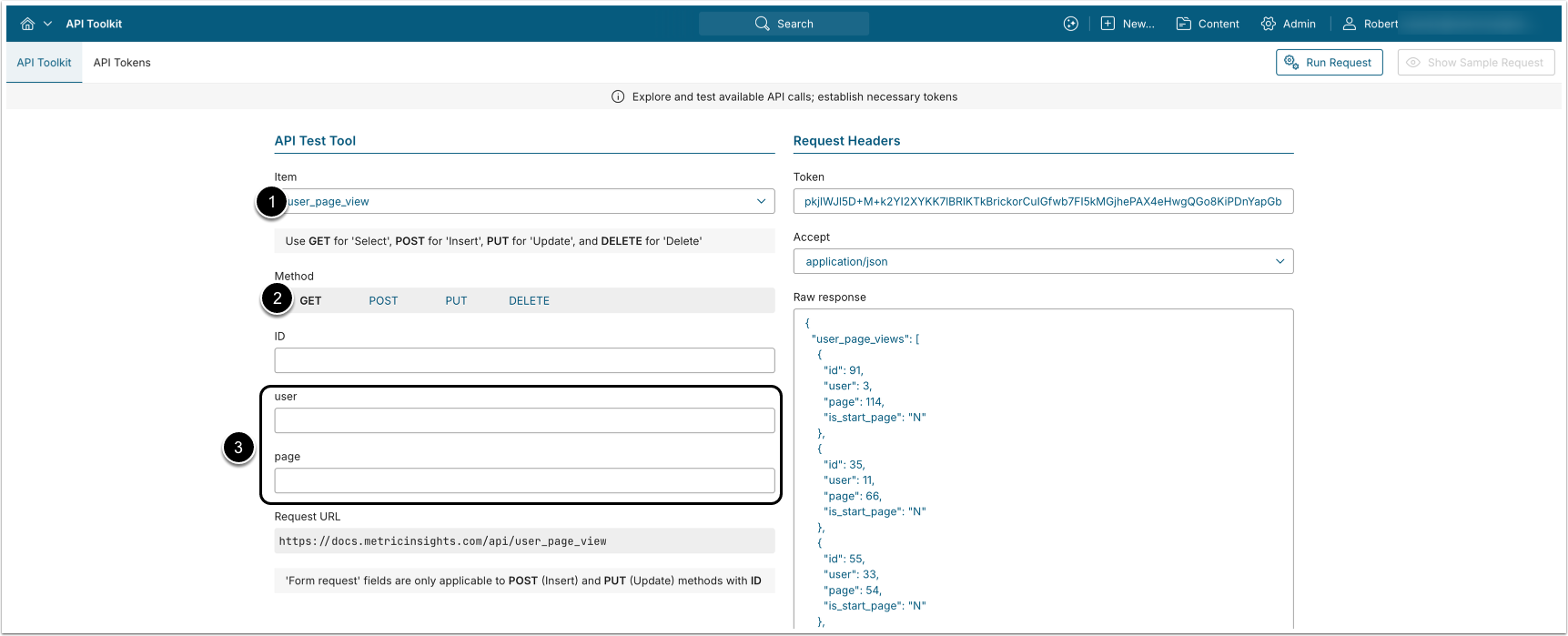
Task: Open the Robert user profile menu
Action: (x=1371, y=24)
